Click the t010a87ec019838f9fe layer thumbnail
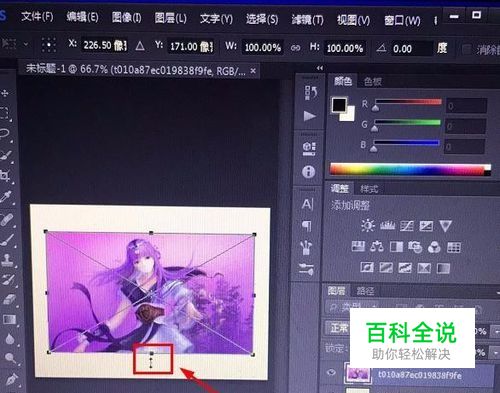This screenshot has height=393, width=500. click(x=357, y=373)
